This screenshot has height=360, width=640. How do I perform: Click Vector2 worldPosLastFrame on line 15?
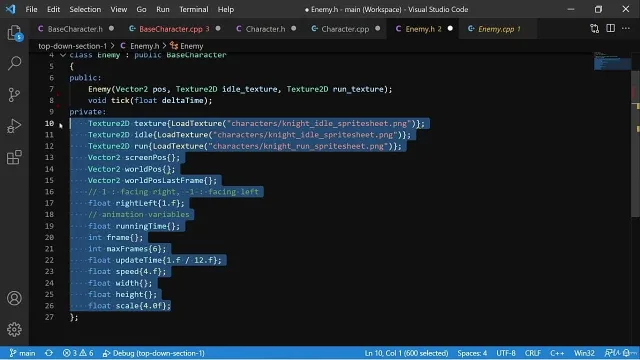(152, 180)
